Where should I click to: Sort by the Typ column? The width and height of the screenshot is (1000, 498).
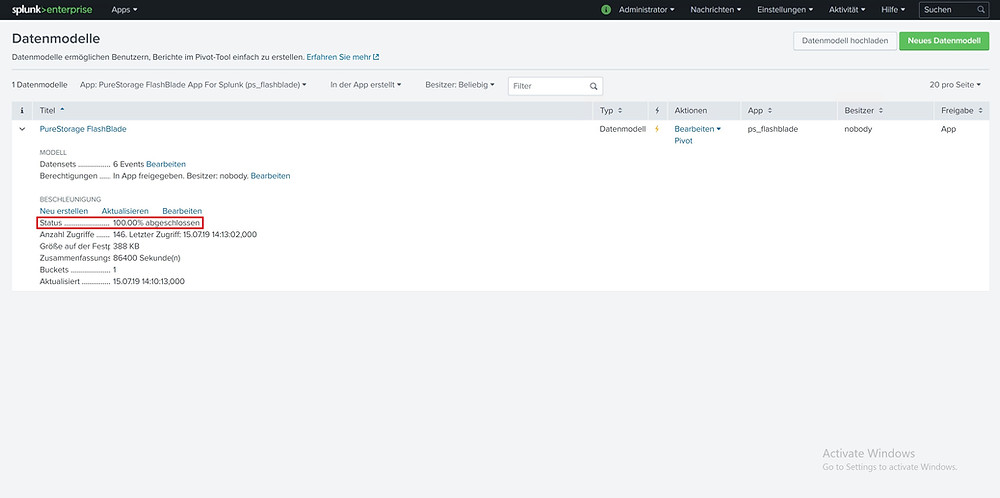(610, 110)
